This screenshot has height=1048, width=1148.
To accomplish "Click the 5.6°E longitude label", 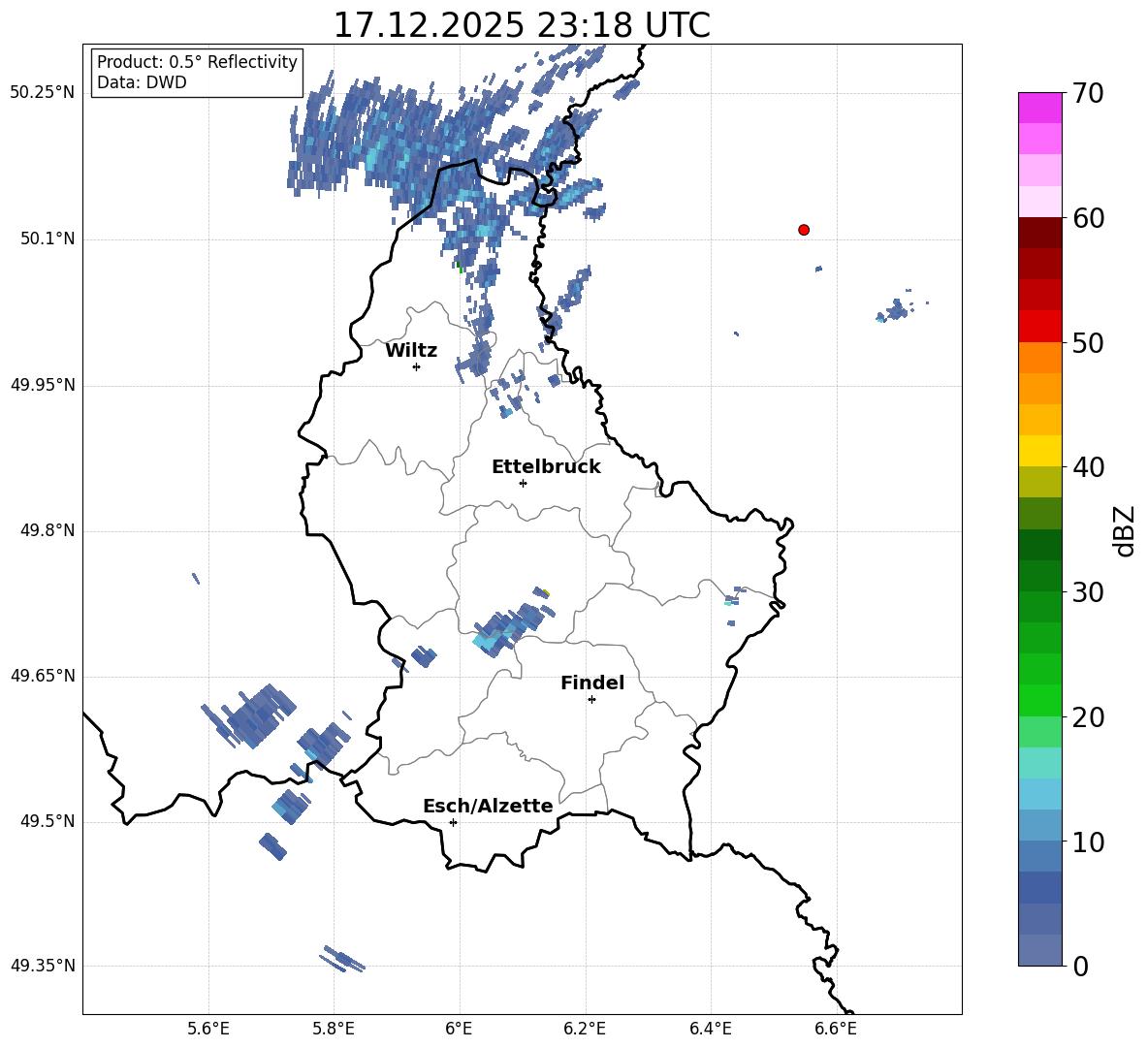I will (x=208, y=1029).
